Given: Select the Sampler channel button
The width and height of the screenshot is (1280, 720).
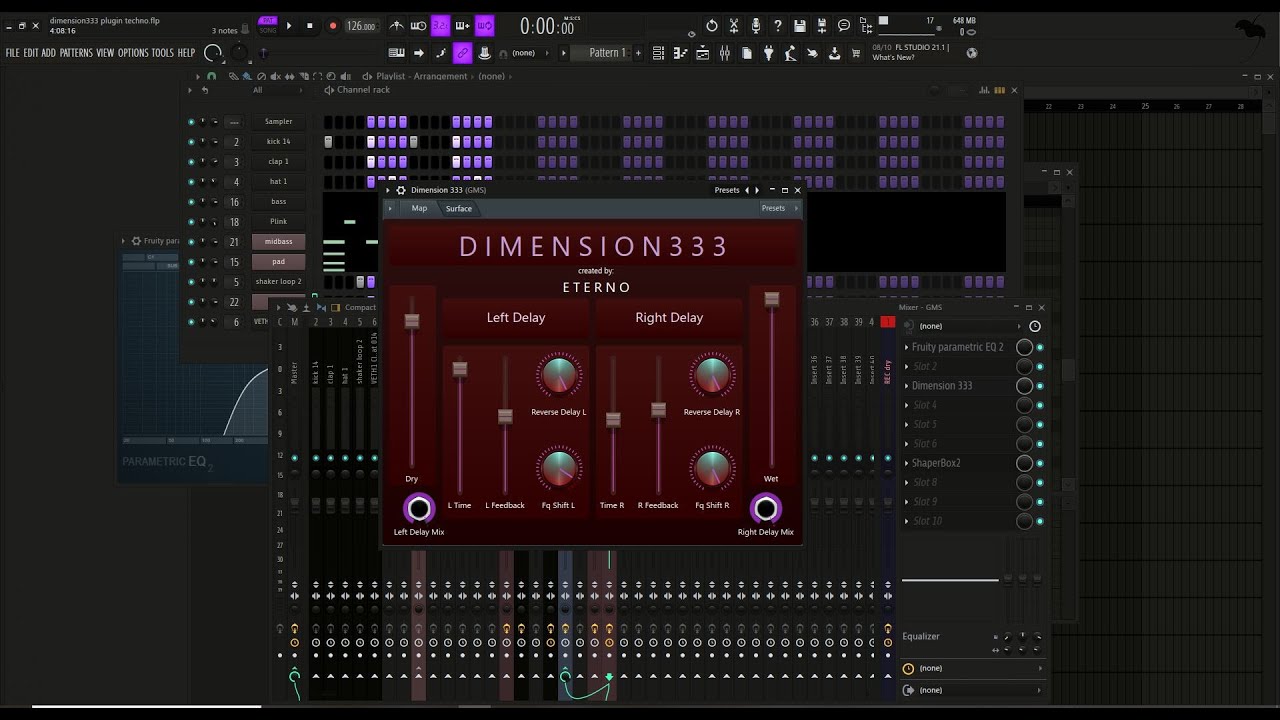Looking at the screenshot, I should pyautogui.click(x=278, y=122).
